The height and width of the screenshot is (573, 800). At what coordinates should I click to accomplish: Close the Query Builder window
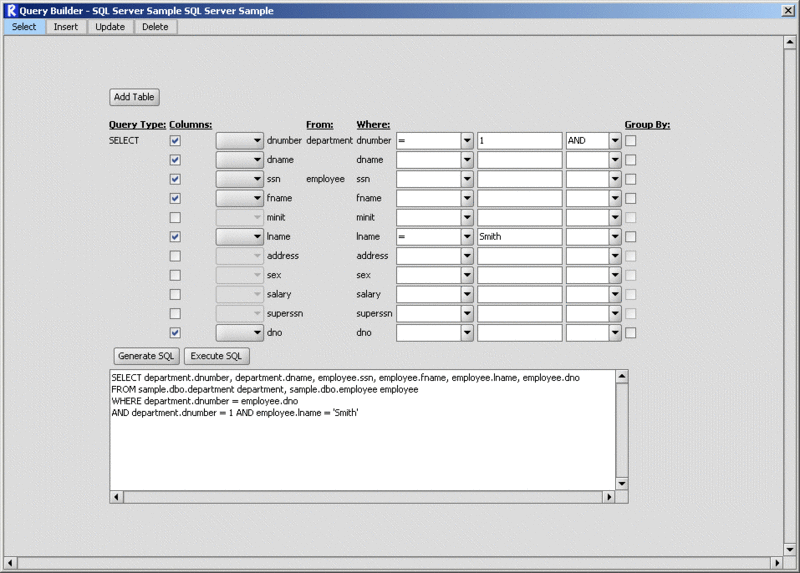(788, 10)
